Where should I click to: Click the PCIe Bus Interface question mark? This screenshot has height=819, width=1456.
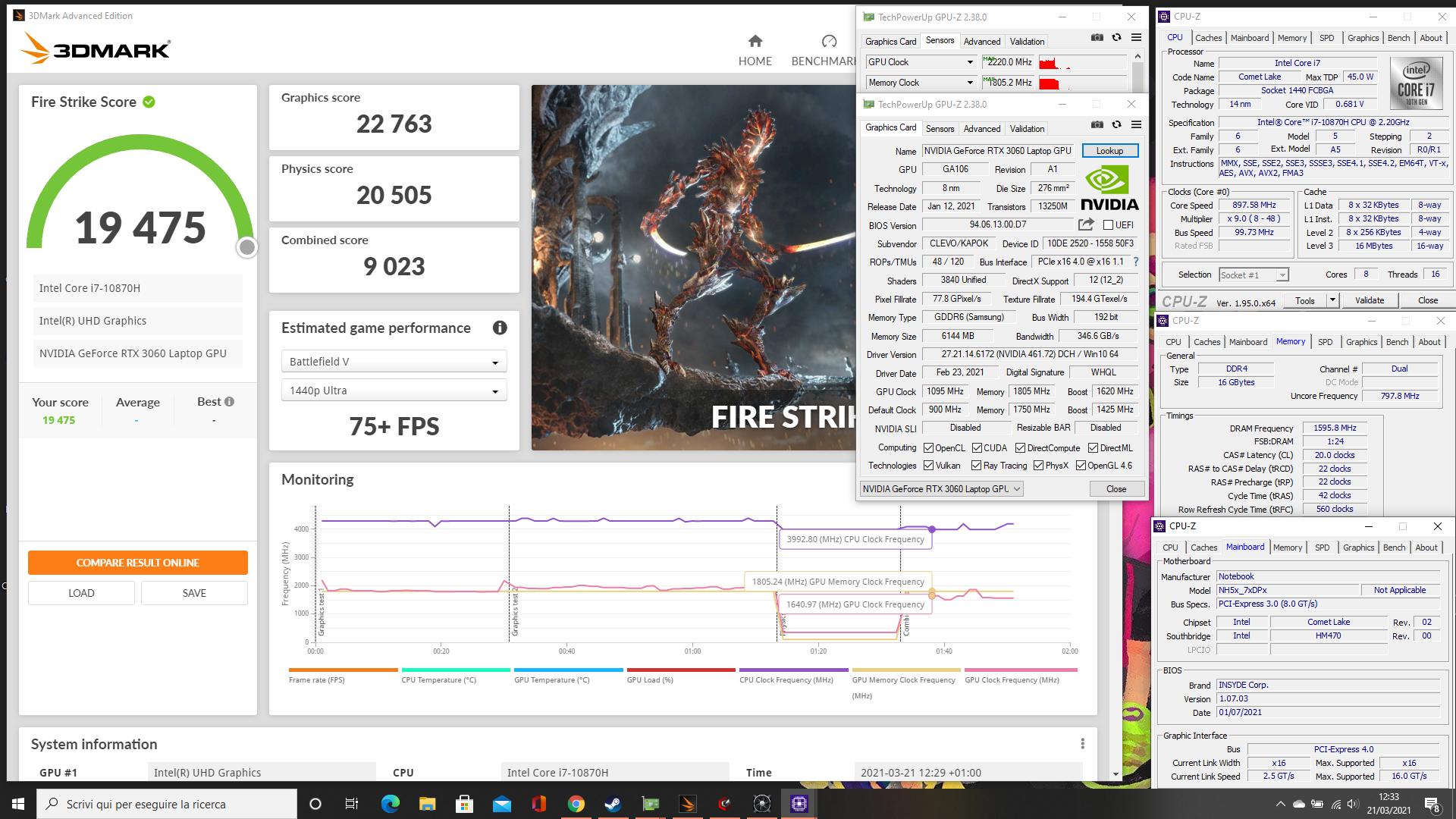[x=1135, y=262]
